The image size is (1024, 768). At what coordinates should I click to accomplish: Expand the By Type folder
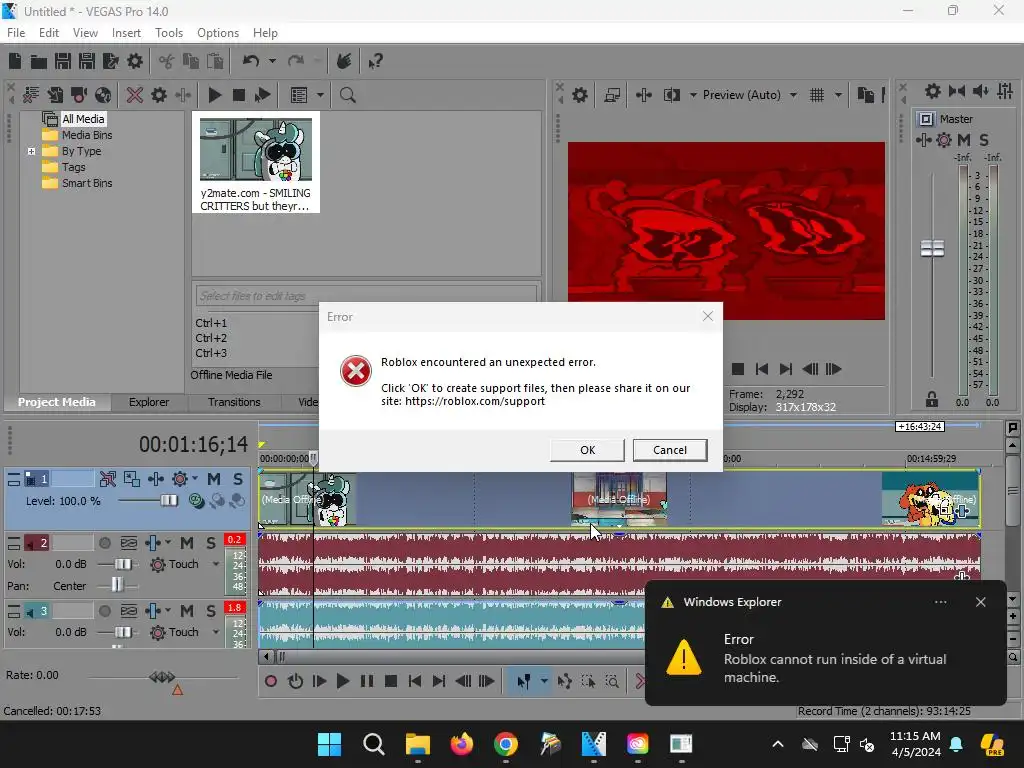[x=31, y=151]
